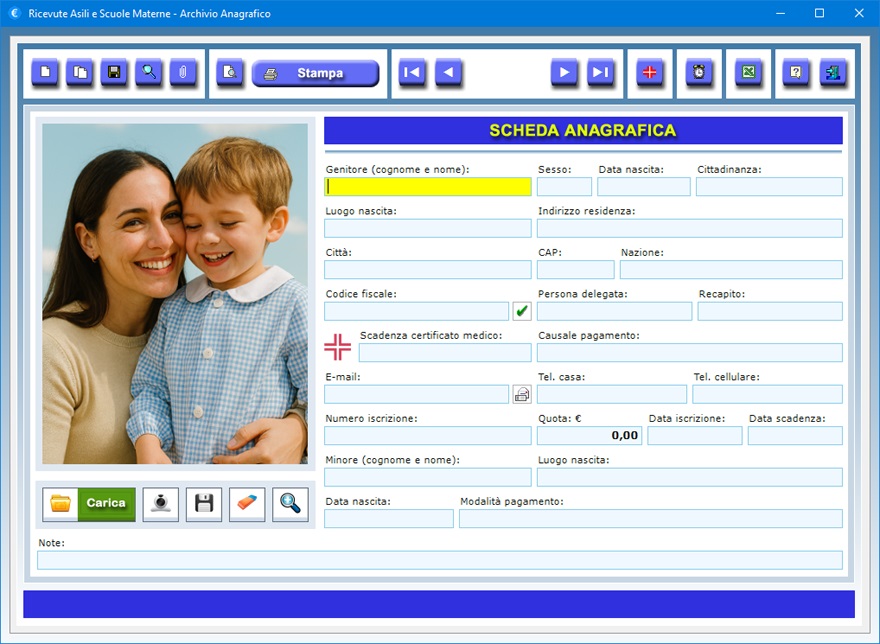Go to the next record arrow
This screenshot has height=644, width=880.
[565, 73]
